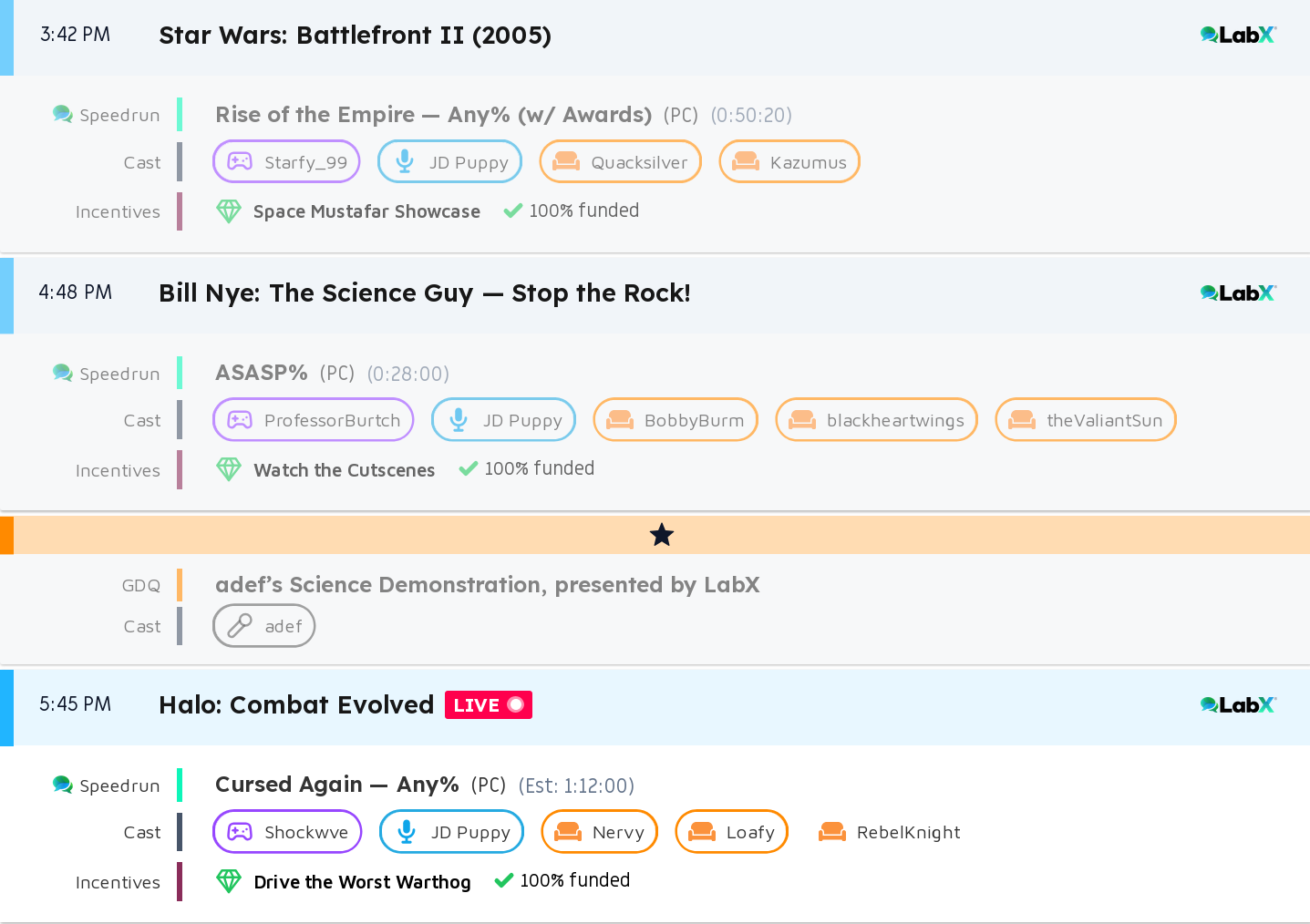Click the Cursed Again — Any% category text
The image size is (1310, 924).
tap(337, 785)
